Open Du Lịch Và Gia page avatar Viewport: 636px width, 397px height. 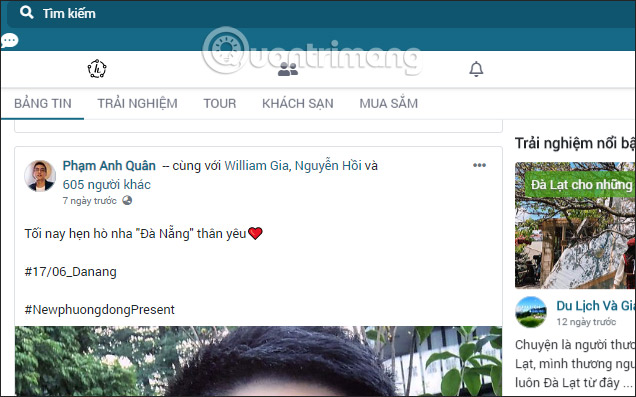(x=531, y=312)
